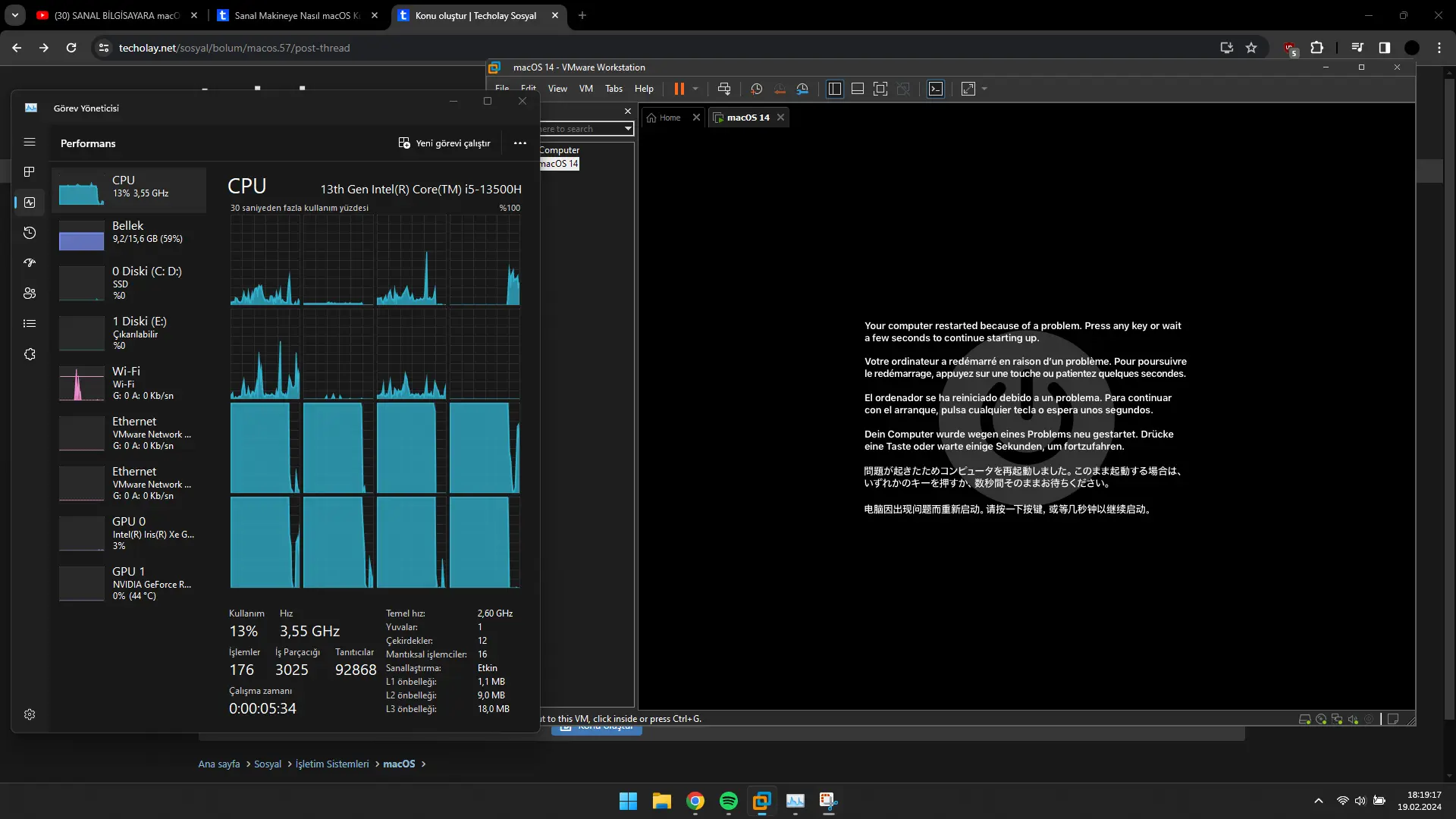Screen dimensions: 1456x819
Task: Click the sound card status icon in VMware
Action: click(x=1353, y=719)
